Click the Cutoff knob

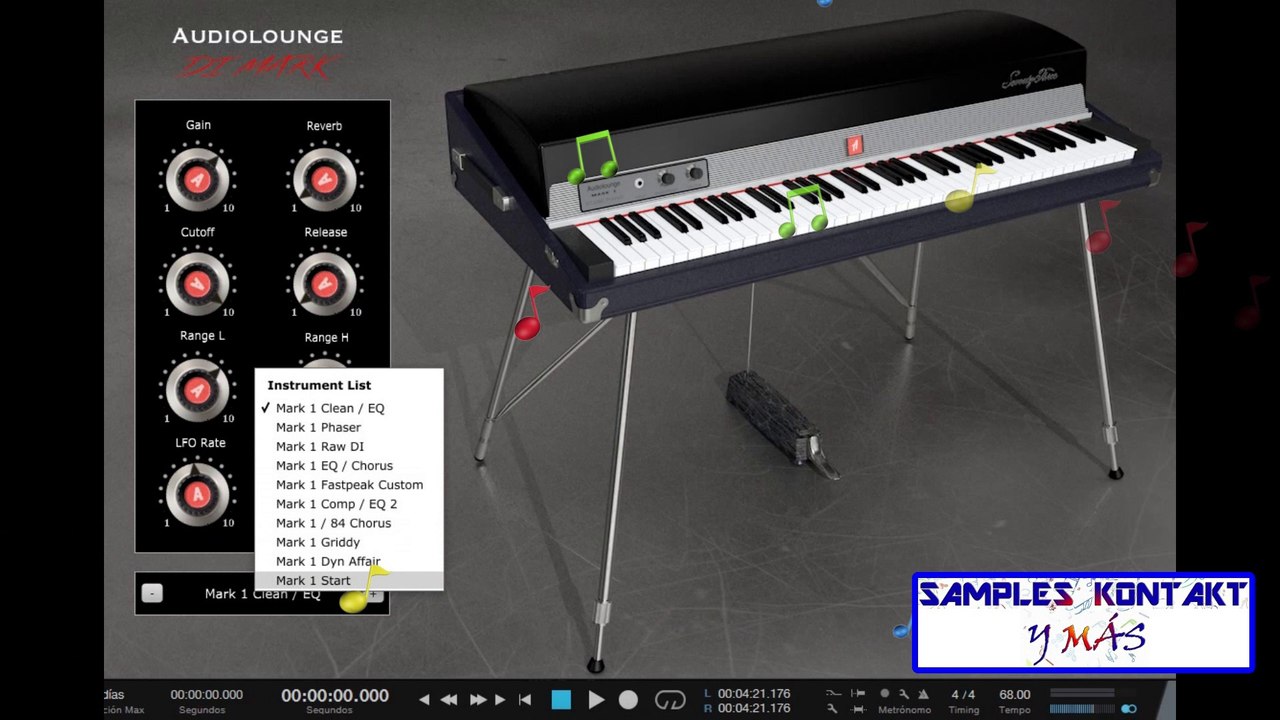[197, 283]
